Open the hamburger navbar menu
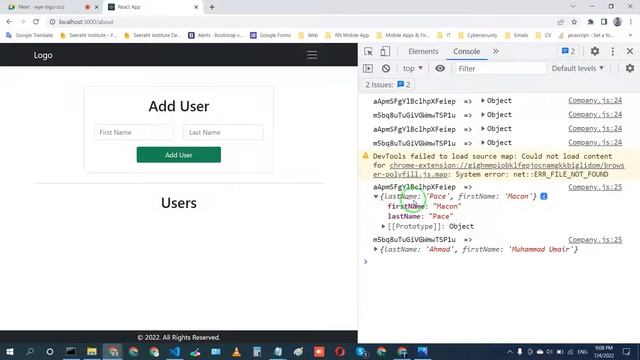Screen dimensions: 640x360 [x=312, y=55]
